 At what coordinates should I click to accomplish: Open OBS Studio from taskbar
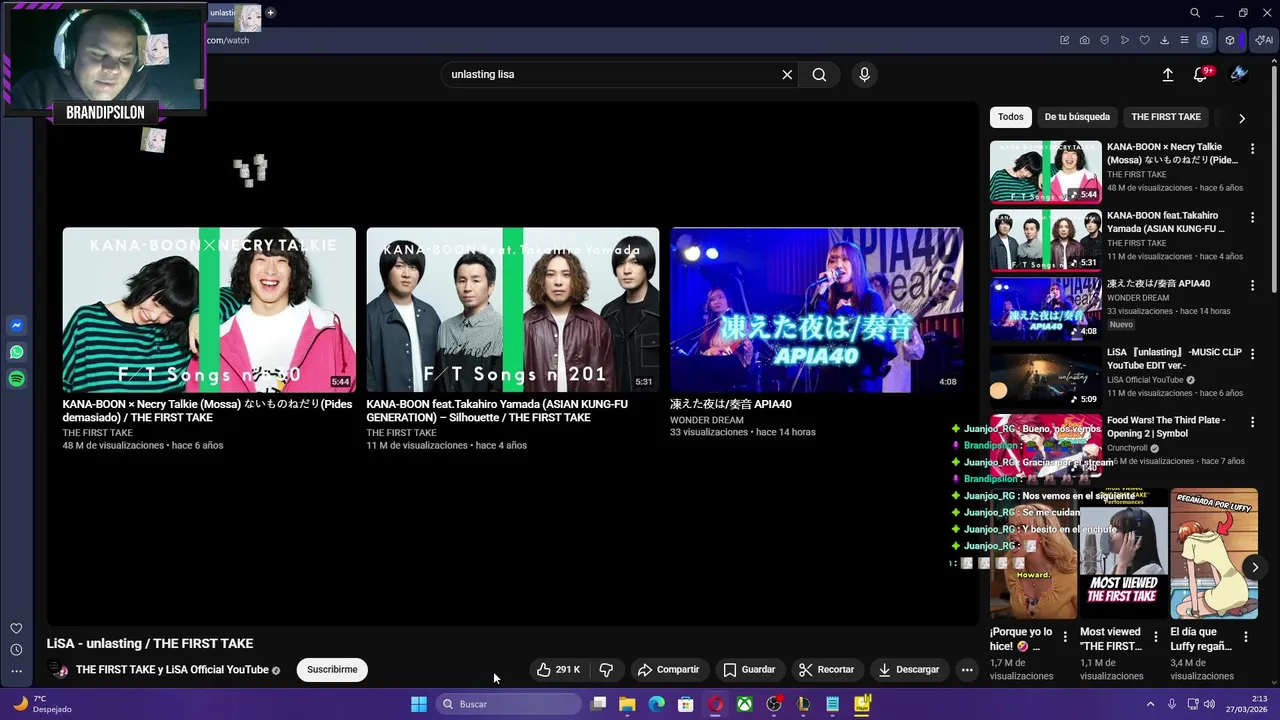coord(774,704)
